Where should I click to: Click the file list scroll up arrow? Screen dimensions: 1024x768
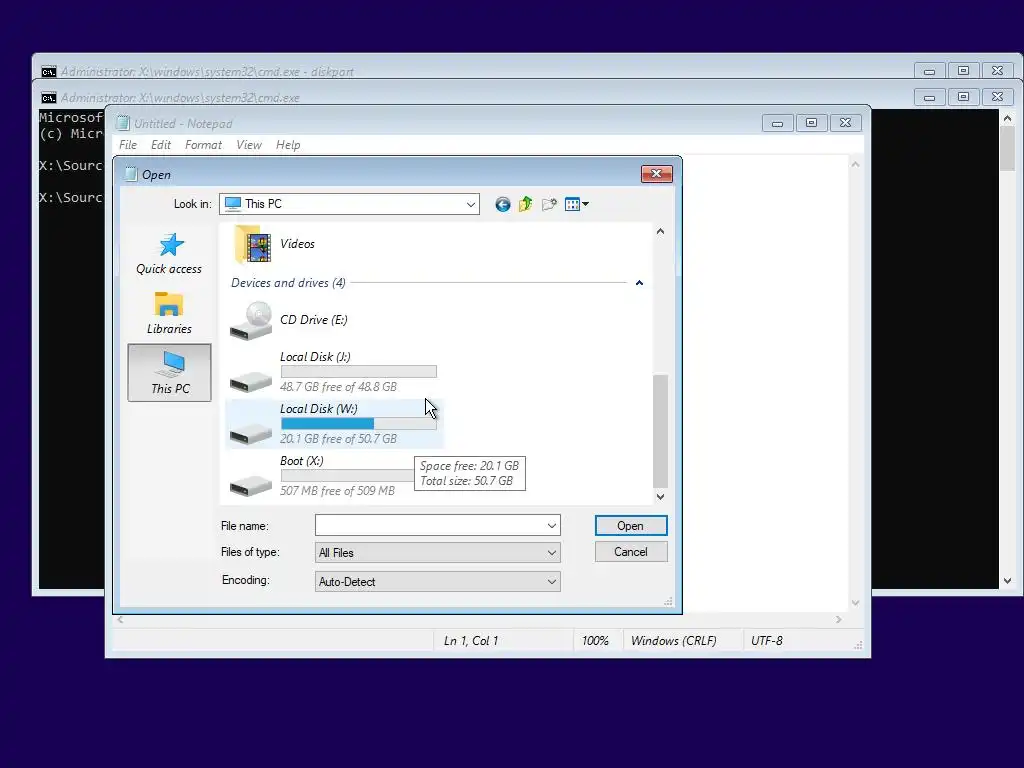[x=660, y=232]
